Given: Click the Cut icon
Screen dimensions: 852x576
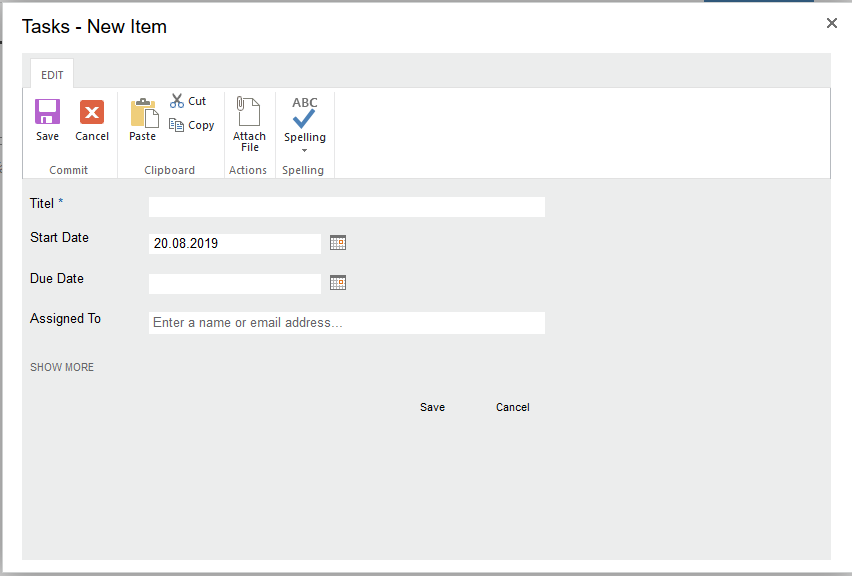Looking at the screenshot, I should (189, 100).
